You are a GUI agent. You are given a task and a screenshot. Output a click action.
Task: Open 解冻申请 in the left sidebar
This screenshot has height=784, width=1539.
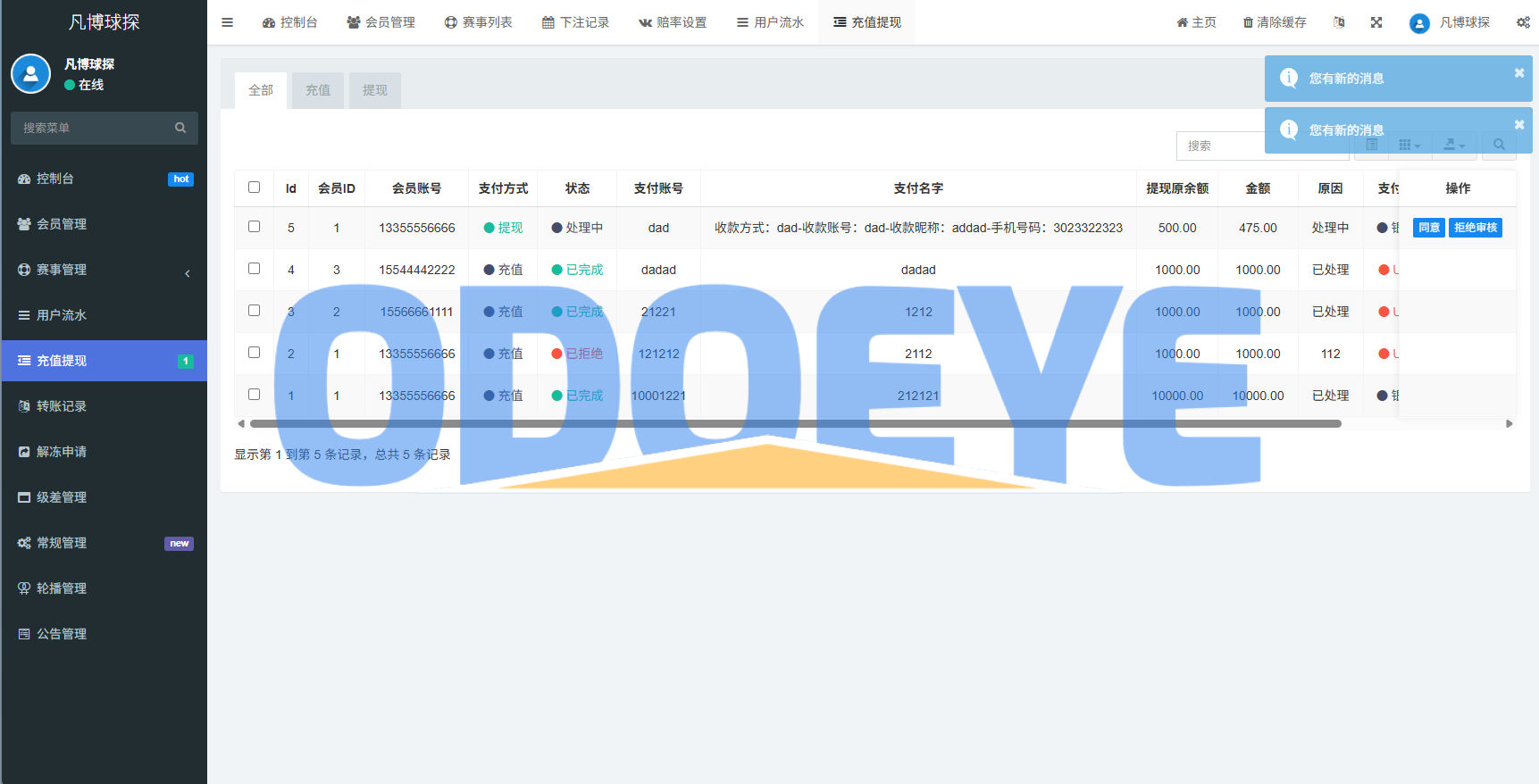pos(105,452)
